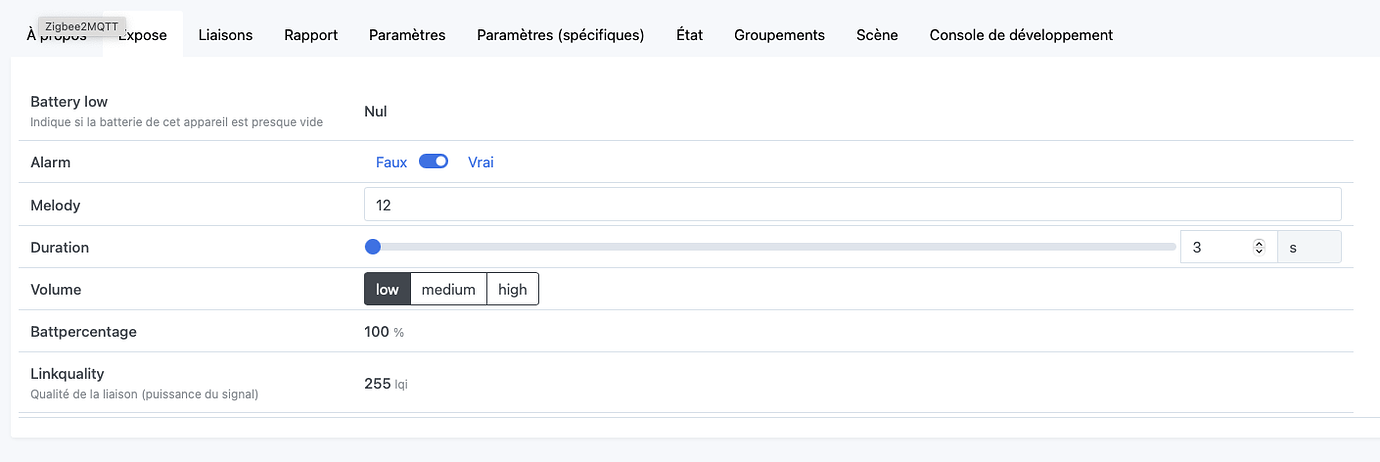
Task: Open the Scène tab
Action: (877, 34)
